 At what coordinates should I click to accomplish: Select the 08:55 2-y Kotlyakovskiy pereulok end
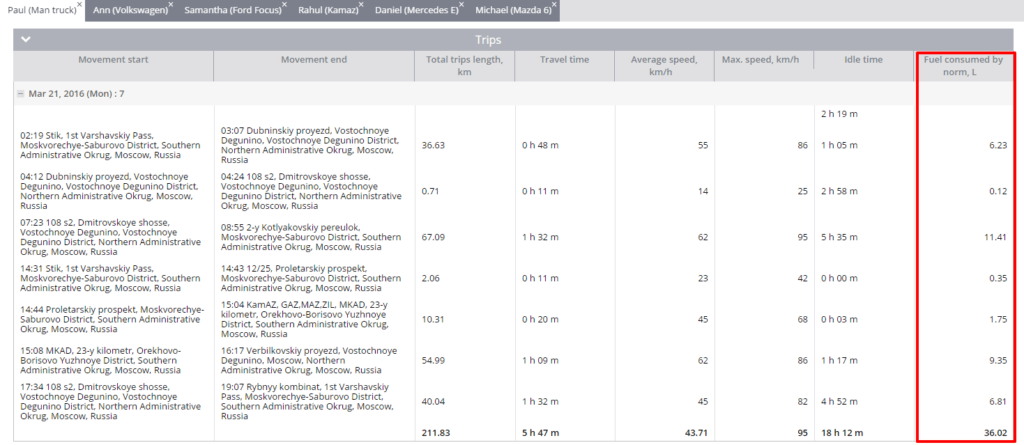310,237
